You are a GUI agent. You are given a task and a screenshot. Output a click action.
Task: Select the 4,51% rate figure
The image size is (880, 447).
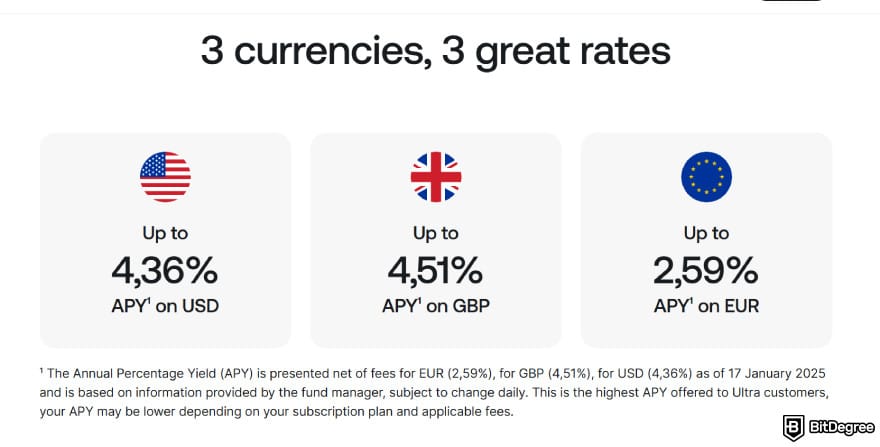pos(436,270)
